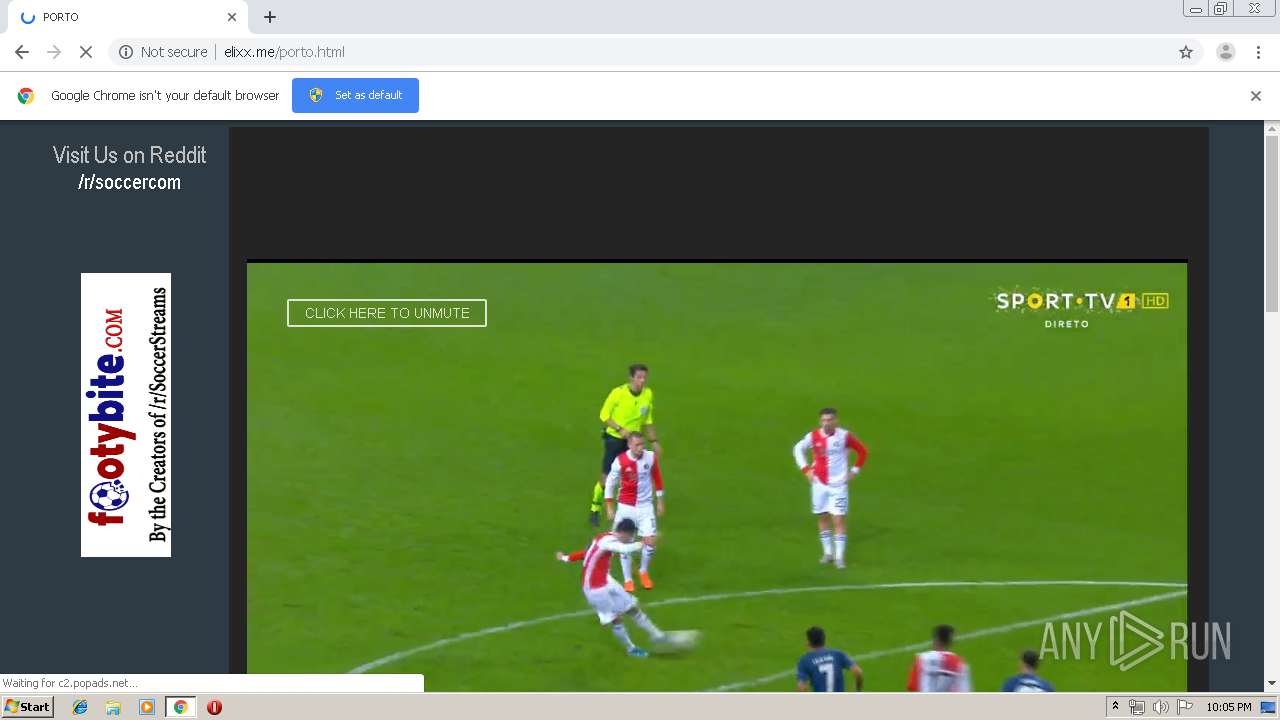Click the page scrollbar down arrow
The width and height of the screenshot is (1280, 720).
pos(1272,684)
